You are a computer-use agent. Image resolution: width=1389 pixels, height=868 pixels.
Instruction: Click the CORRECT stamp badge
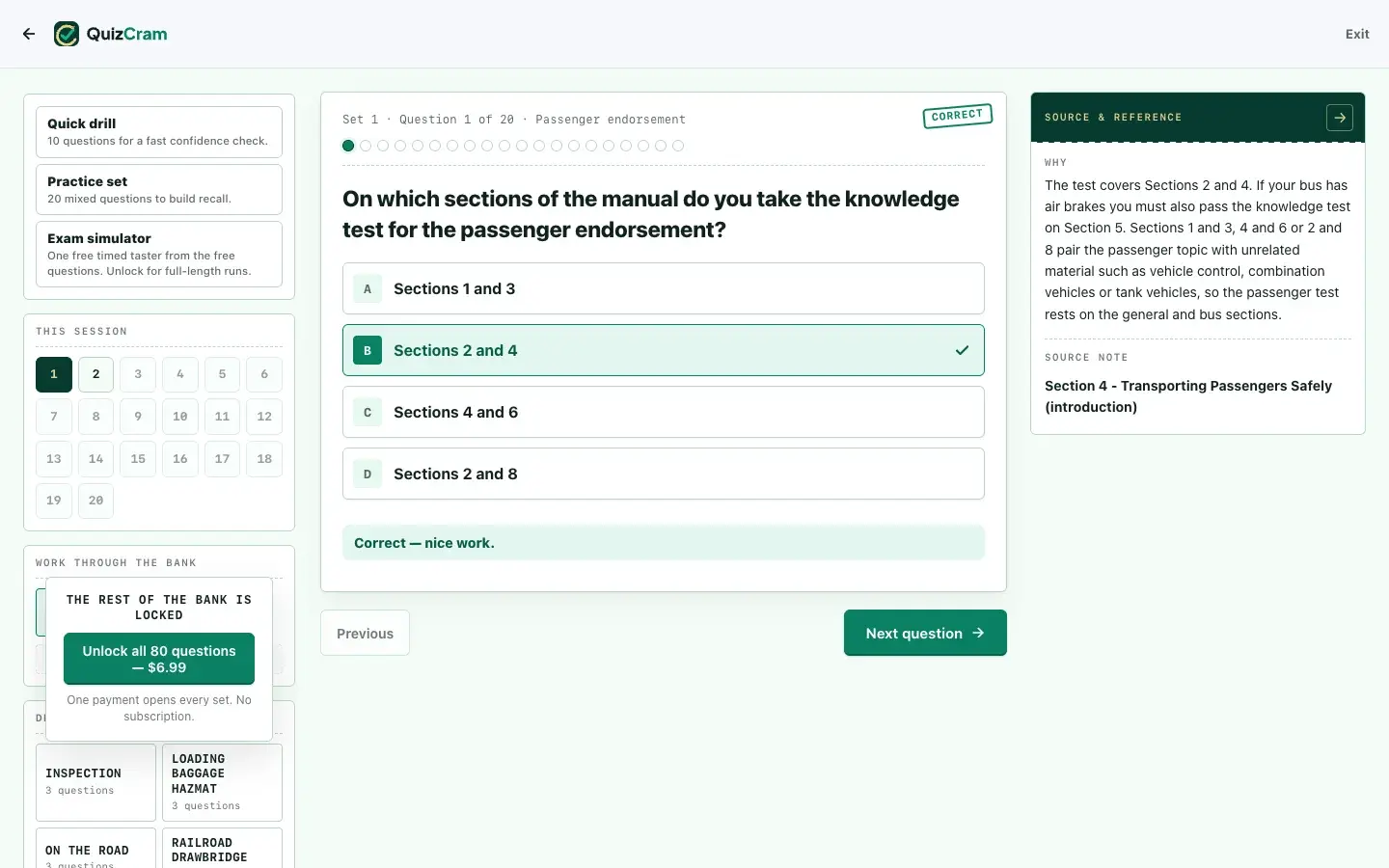coord(957,116)
